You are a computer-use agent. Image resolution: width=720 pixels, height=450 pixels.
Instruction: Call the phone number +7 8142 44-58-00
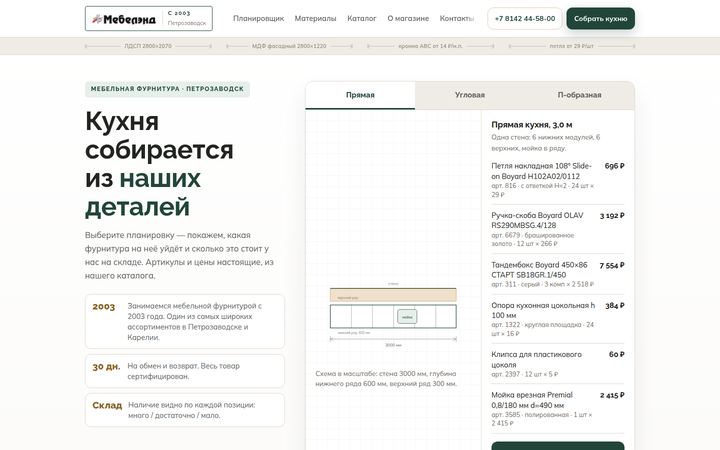point(524,18)
